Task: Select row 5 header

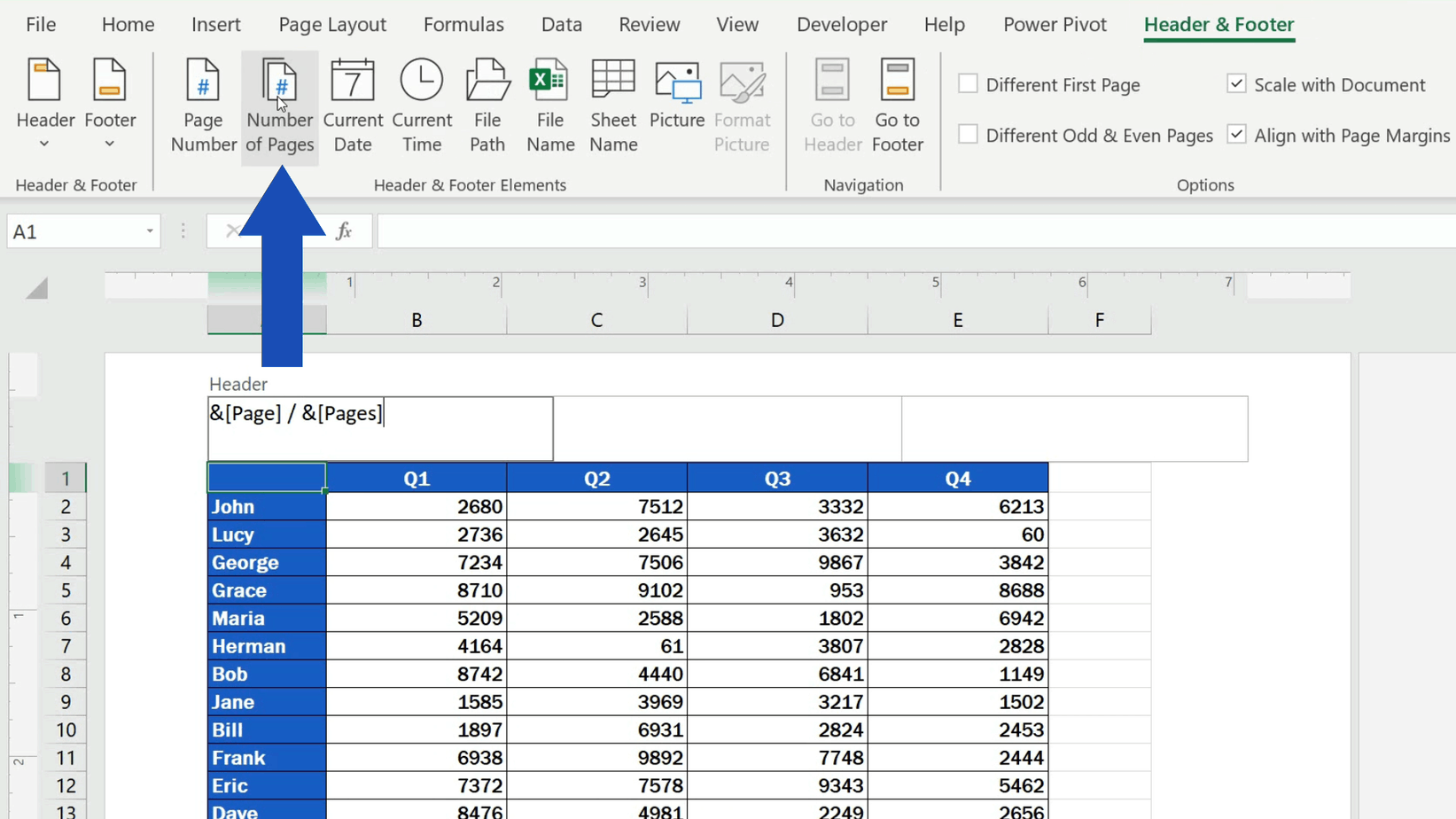Action: (66, 590)
